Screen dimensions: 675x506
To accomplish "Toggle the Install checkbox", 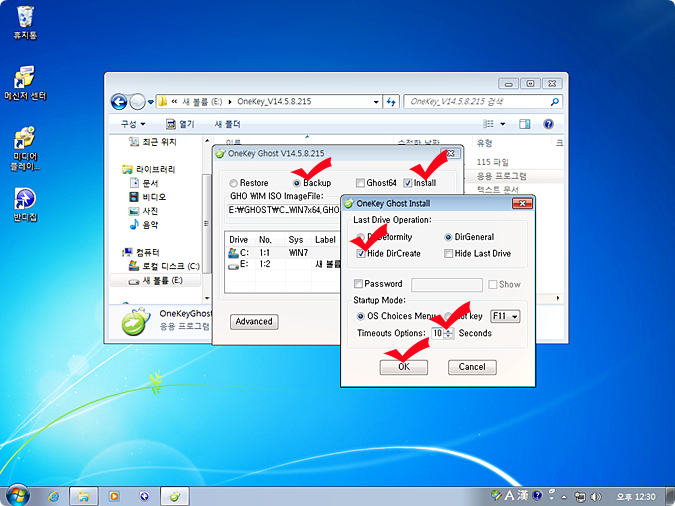I will 408,183.
